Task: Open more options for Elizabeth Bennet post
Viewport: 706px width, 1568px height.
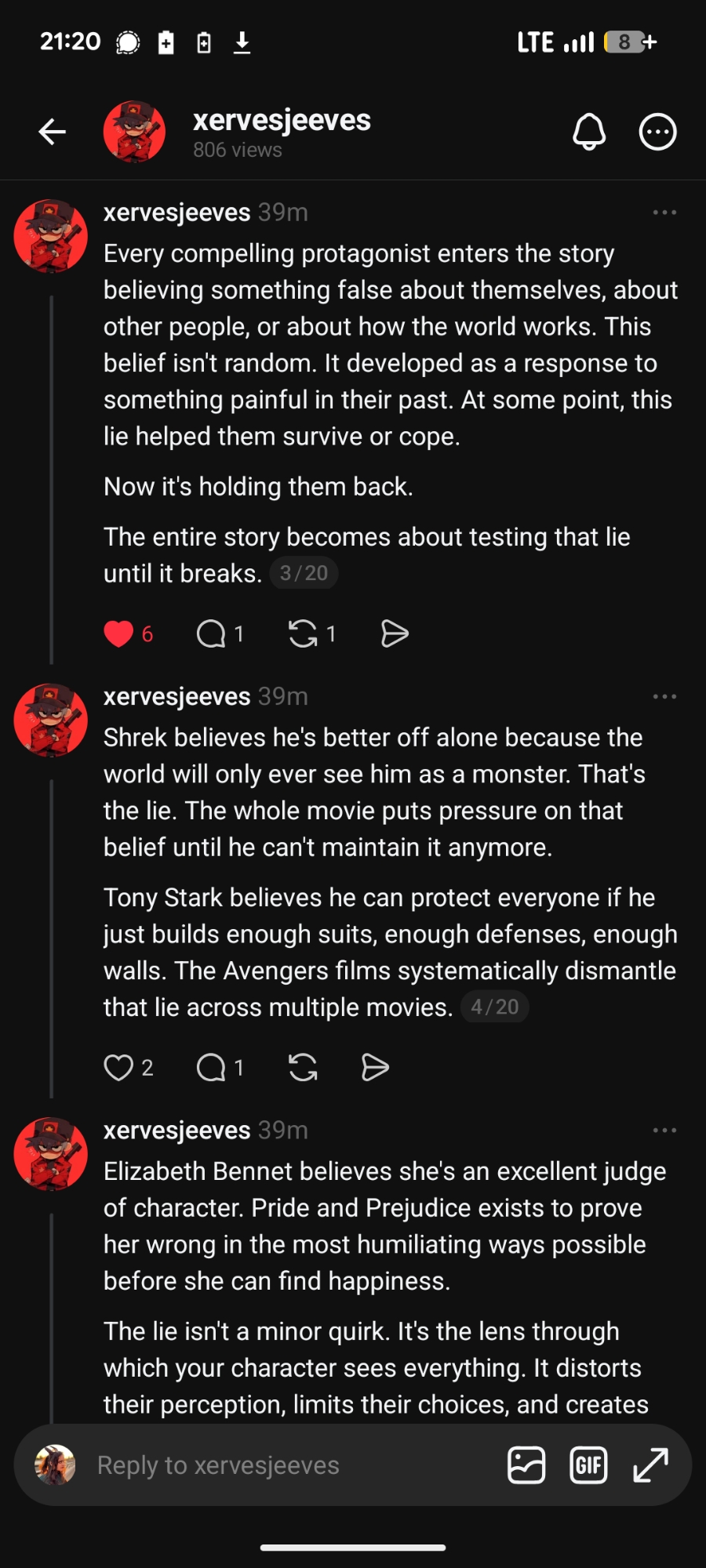Action: pyautogui.click(x=664, y=1130)
